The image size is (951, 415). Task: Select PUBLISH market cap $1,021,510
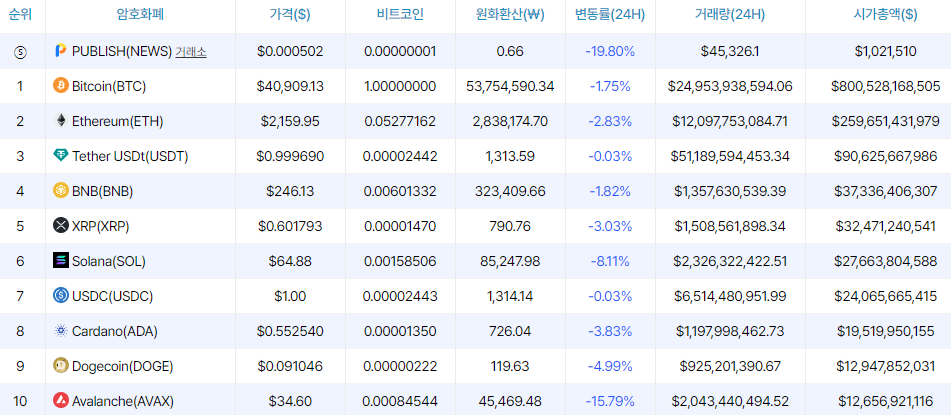click(885, 52)
